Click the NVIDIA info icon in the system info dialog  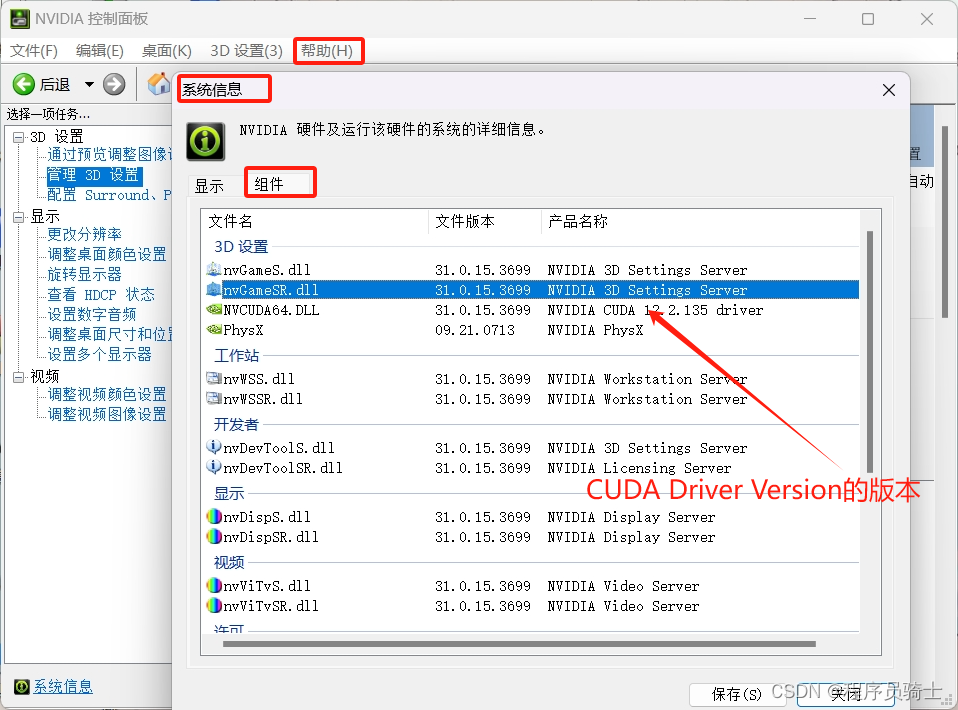(x=205, y=141)
